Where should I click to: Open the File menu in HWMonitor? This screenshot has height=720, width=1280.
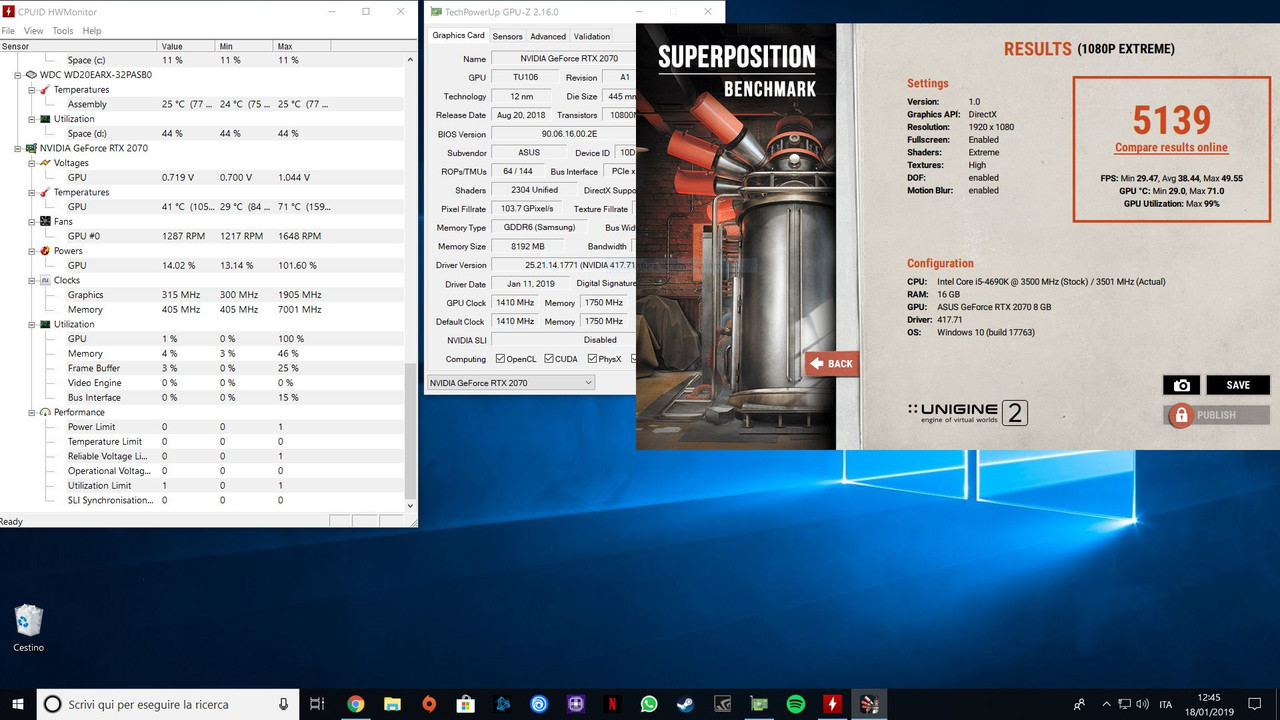click(x=8, y=31)
